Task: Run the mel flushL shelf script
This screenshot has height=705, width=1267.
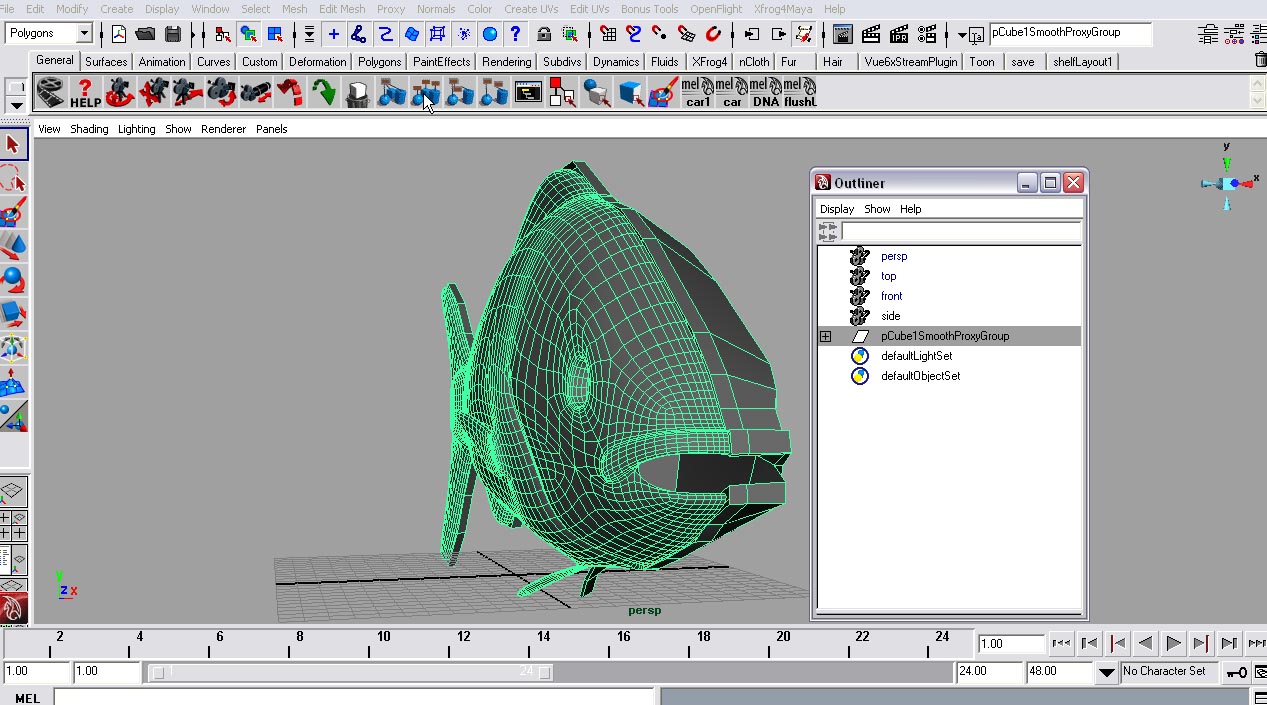Action: click(x=800, y=93)
